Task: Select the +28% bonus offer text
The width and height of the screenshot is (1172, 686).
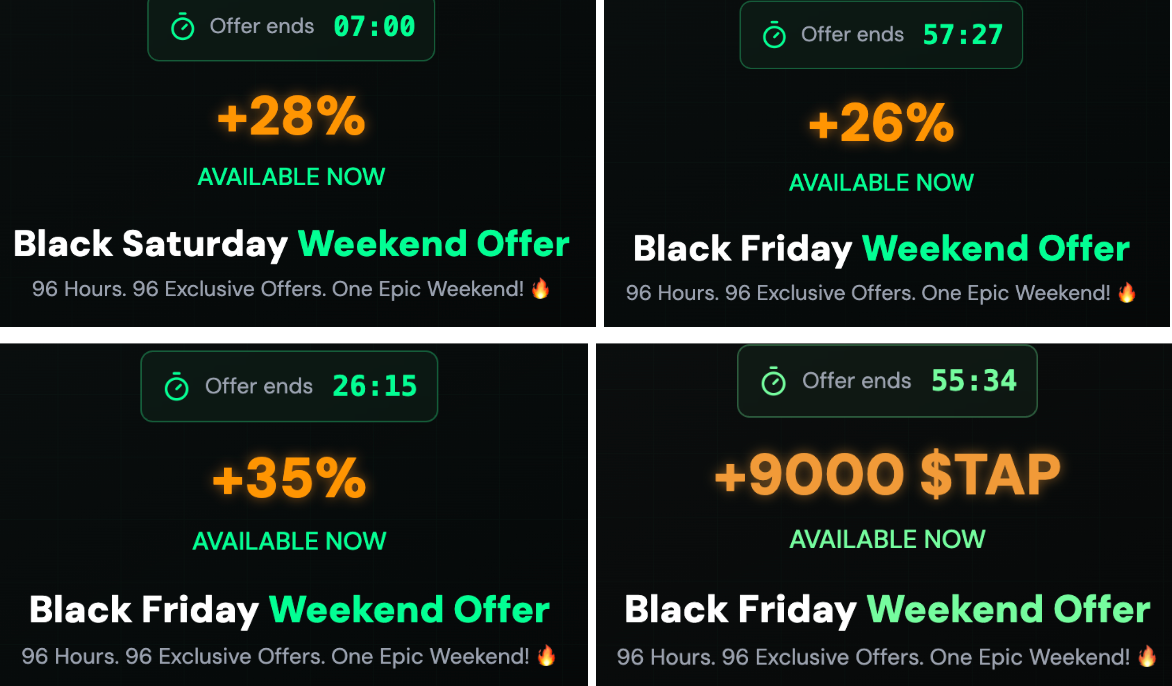Action: (291, 118)
